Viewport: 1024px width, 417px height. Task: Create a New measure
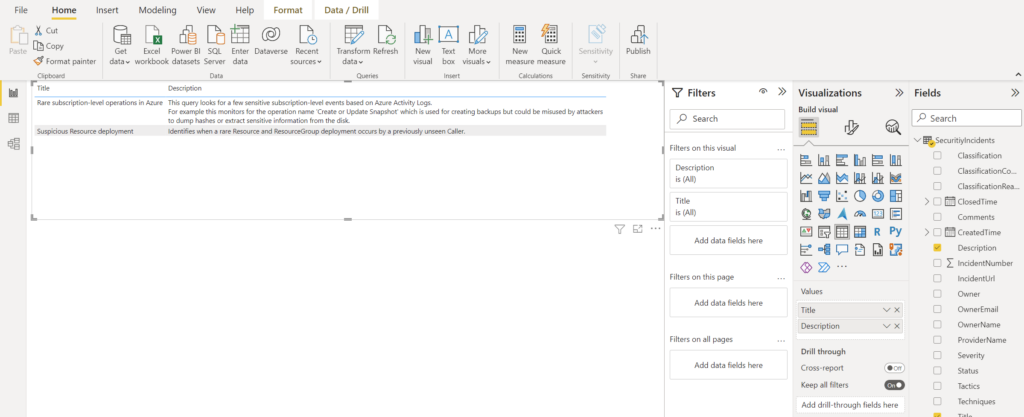click(520, 44)
